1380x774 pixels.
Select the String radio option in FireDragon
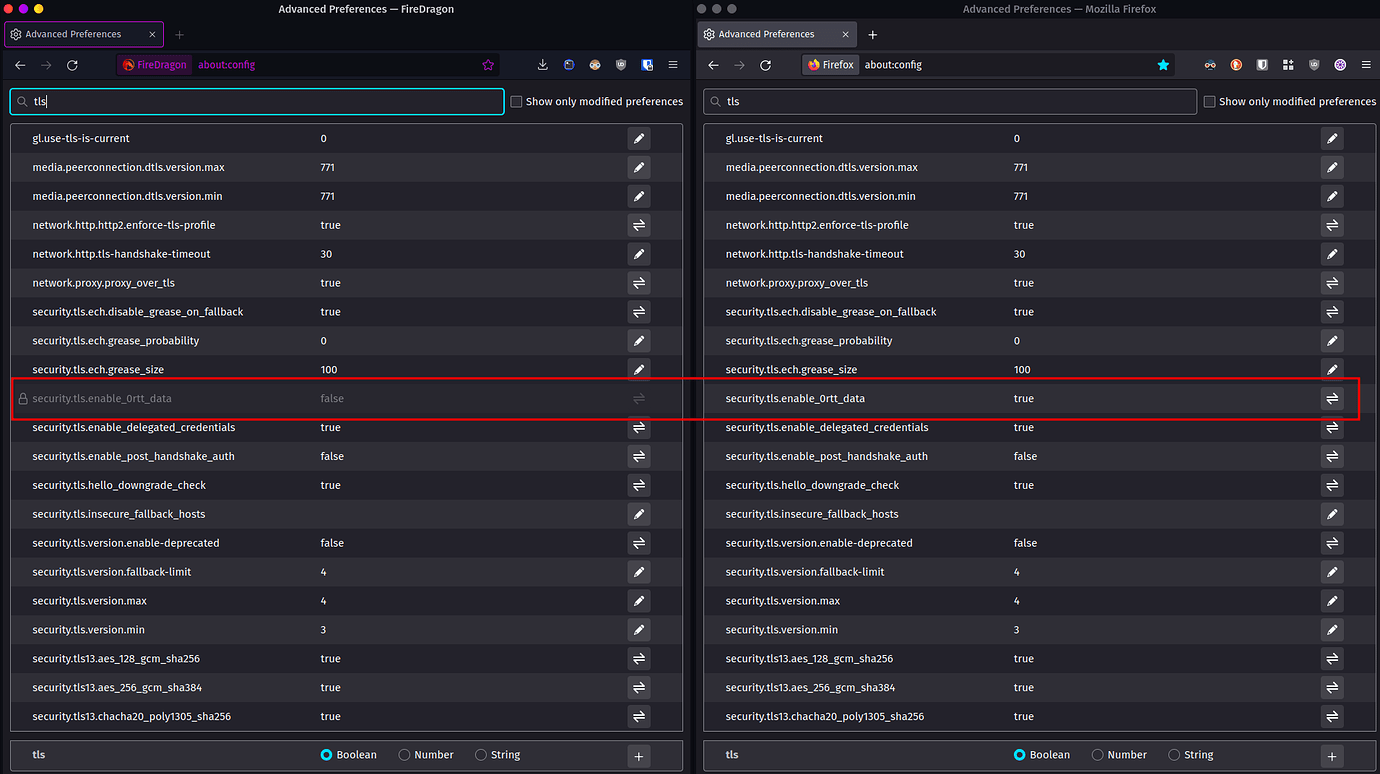[x=481, y=755]
